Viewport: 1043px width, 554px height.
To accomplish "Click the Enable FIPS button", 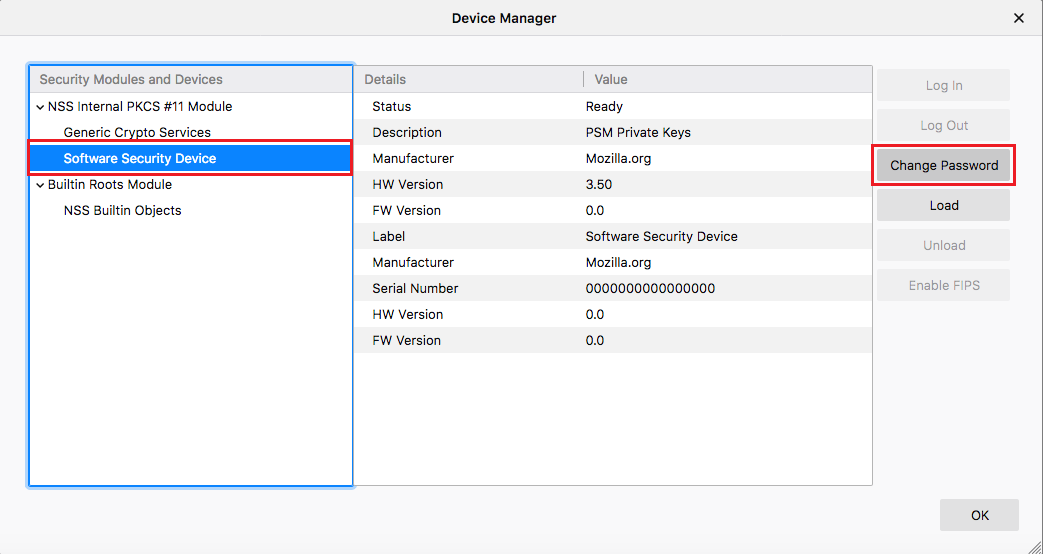I will click(943, 285).
